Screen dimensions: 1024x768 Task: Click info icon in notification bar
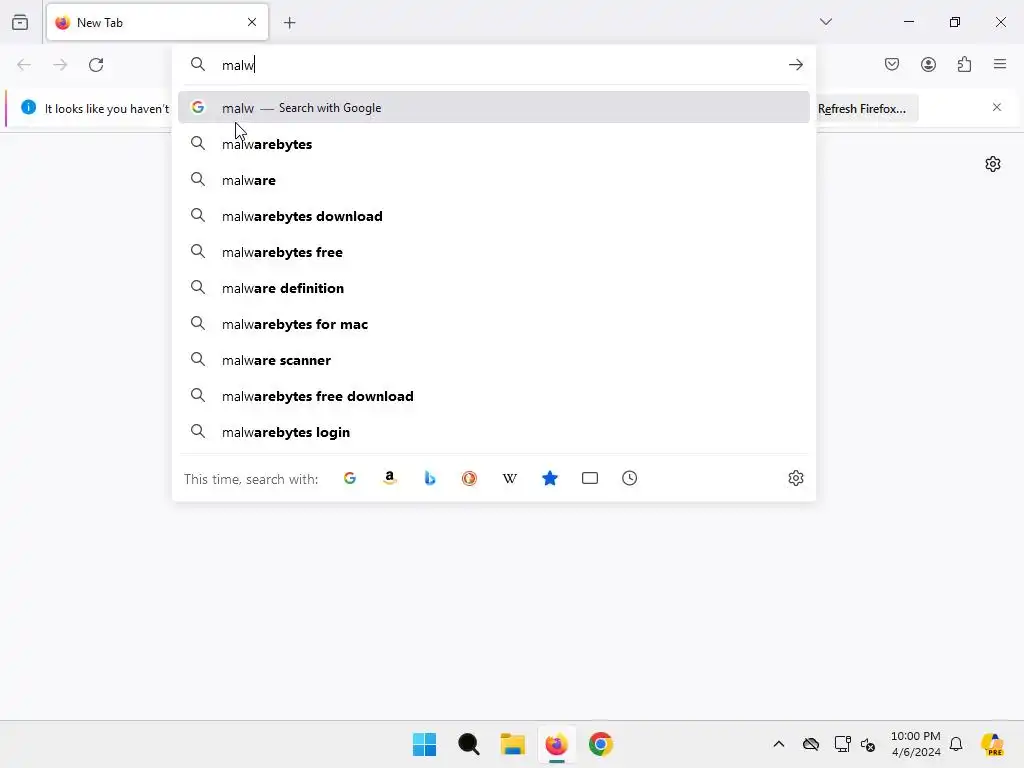(x=29, y=107)
